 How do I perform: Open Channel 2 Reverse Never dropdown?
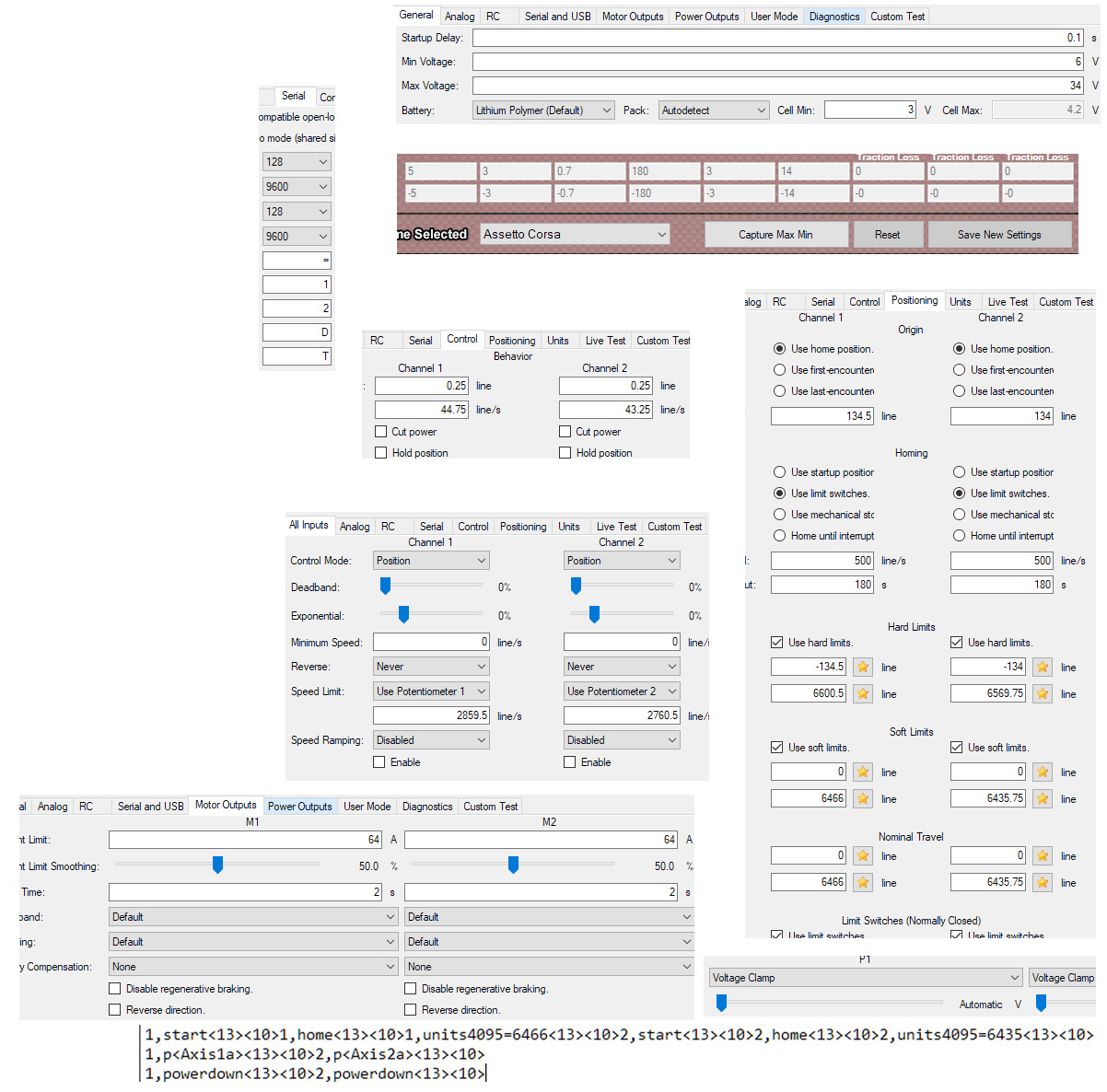(x=622, y=667)
